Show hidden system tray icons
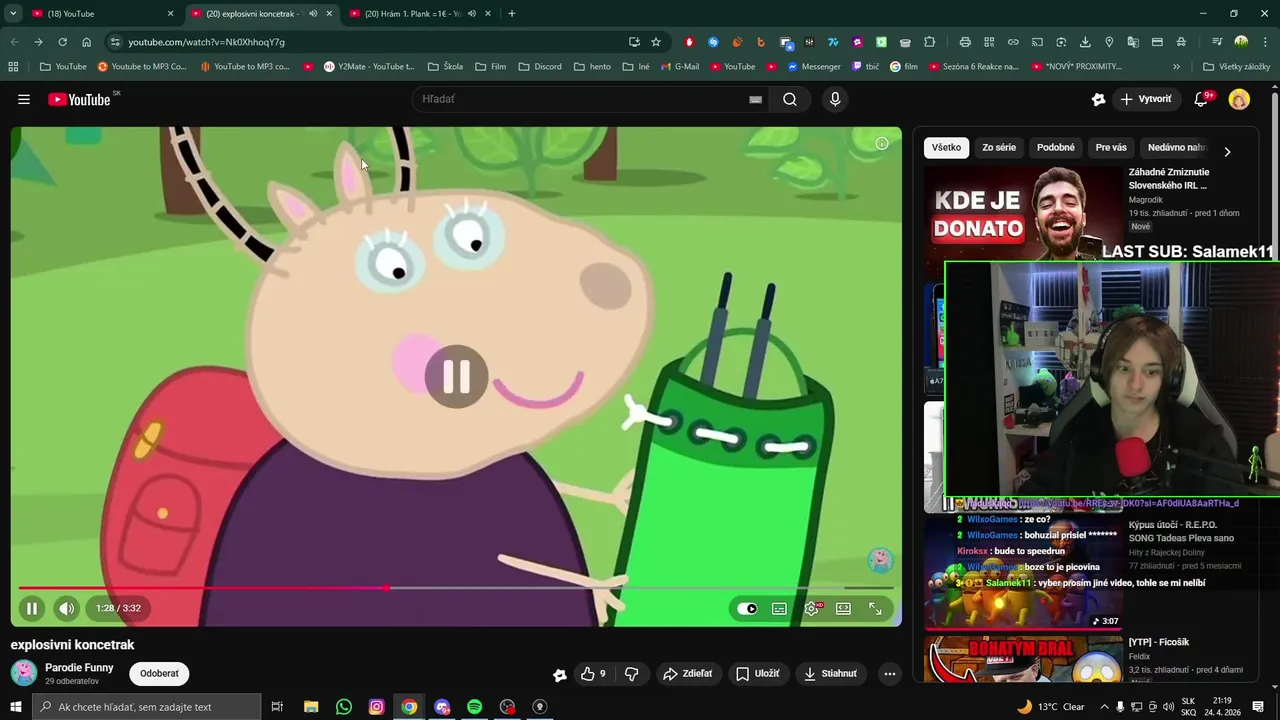Screen dimensions: 1280x720 (1104, 707)
